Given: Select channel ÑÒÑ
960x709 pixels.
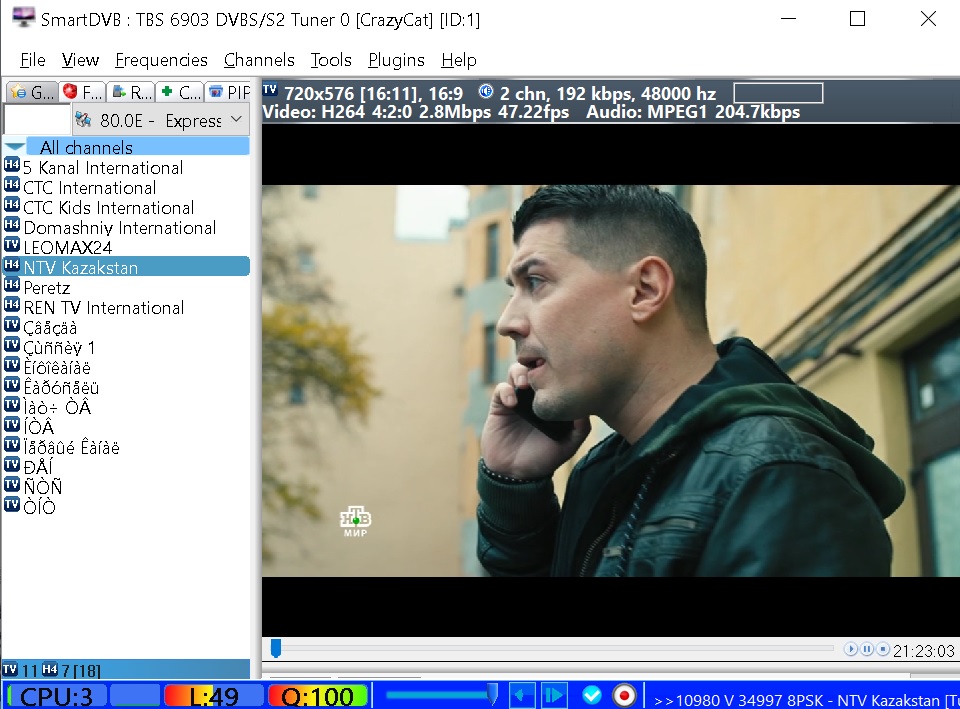Looking at the screenshot, I should coord(42,487).
